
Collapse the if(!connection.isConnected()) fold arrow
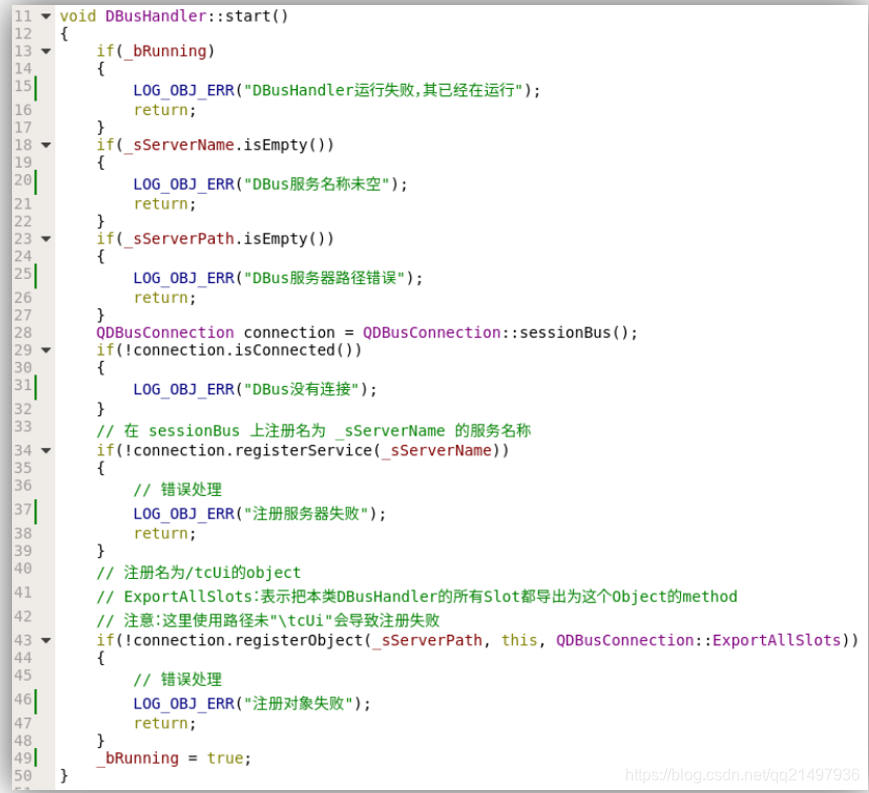[46, 351]
